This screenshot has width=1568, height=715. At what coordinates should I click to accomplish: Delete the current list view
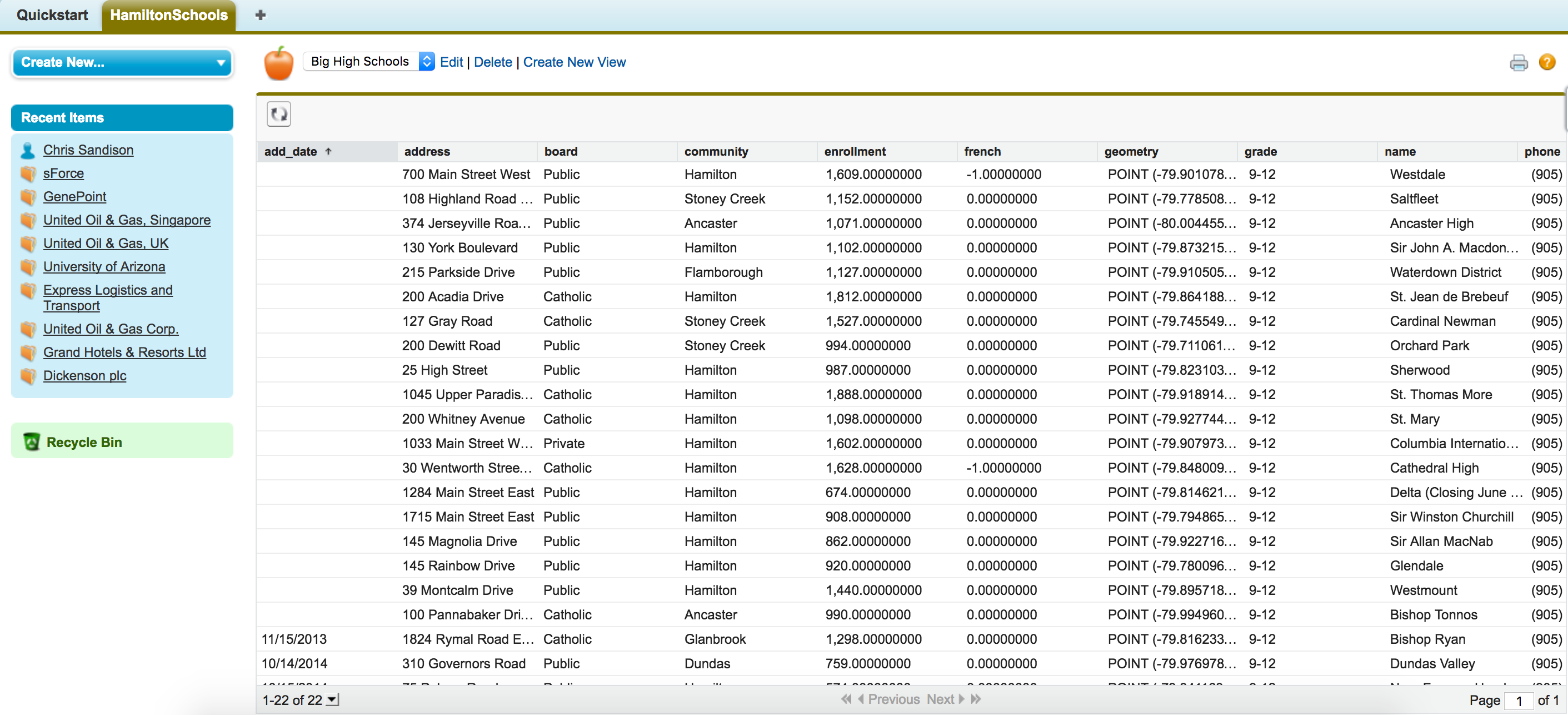pyautogui.click(x=492, y=62)
